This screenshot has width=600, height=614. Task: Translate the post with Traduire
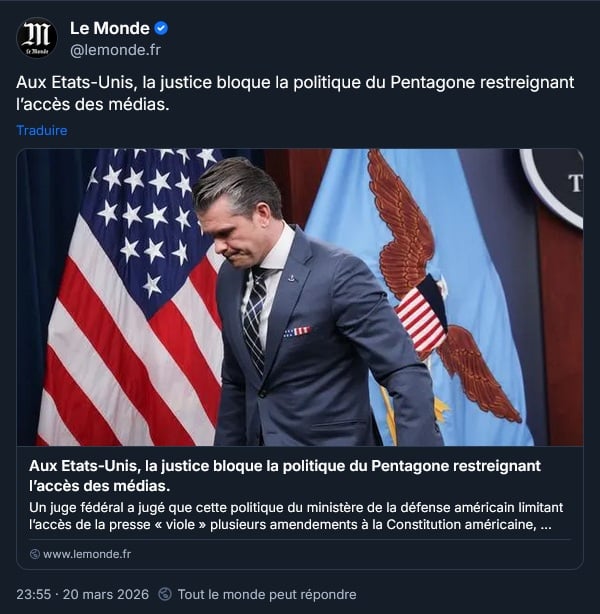(42, 130)
